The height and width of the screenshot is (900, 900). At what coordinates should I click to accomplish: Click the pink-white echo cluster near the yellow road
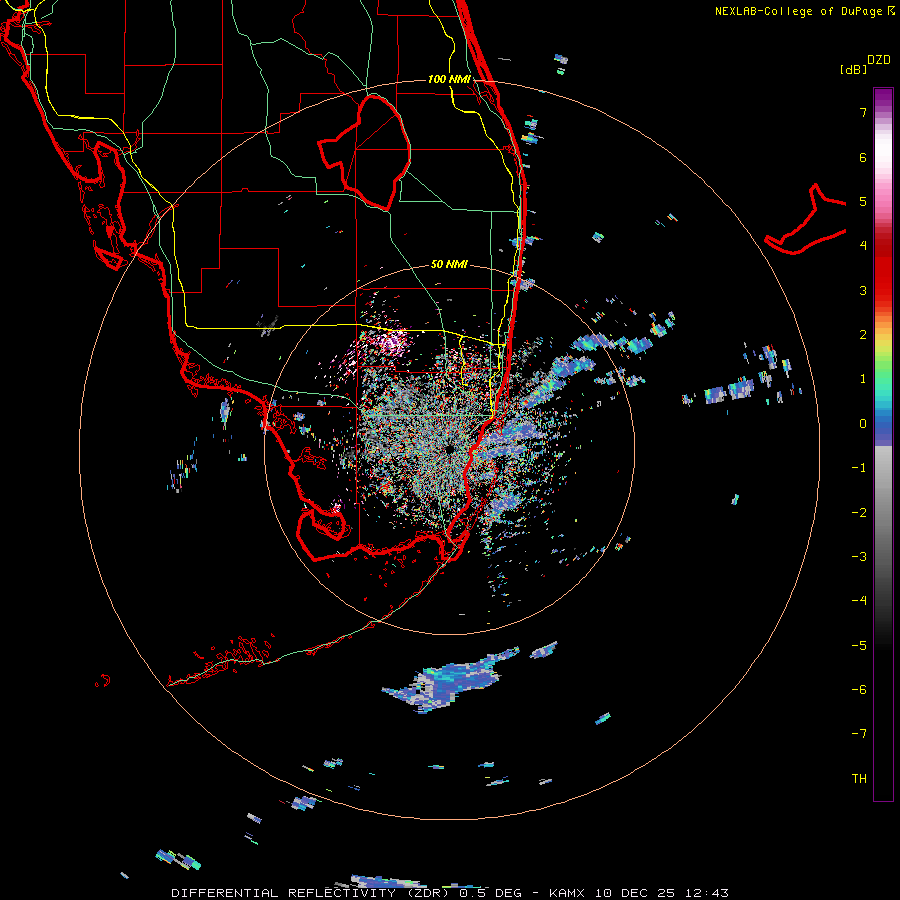tap(391, 343)
